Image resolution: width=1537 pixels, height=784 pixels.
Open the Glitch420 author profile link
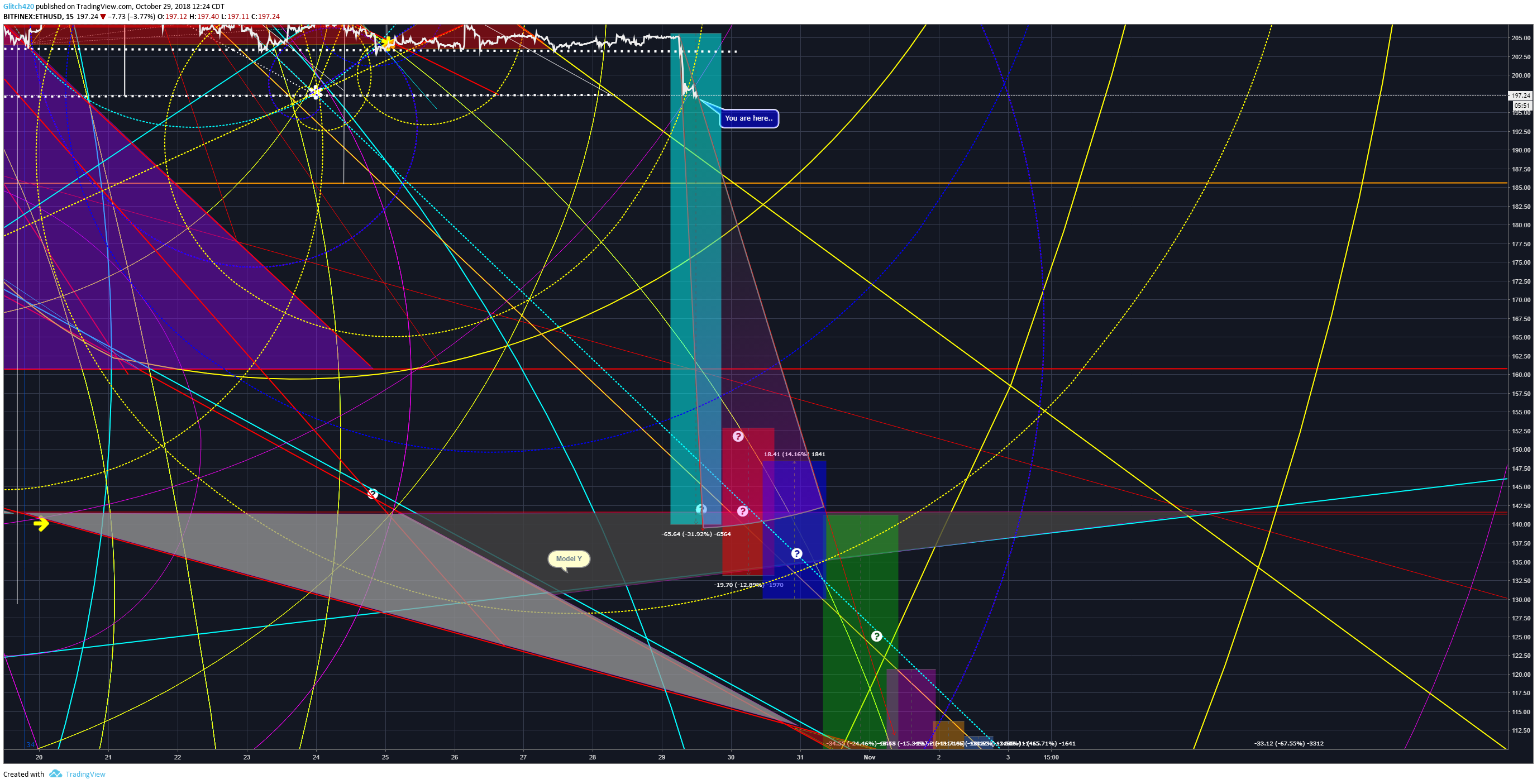(18, 7)
